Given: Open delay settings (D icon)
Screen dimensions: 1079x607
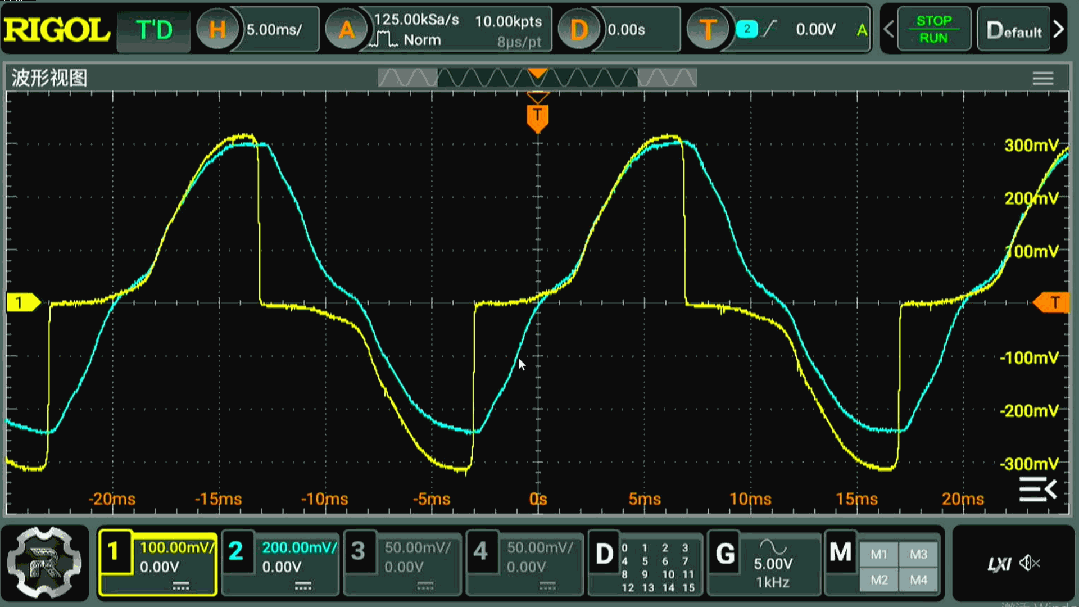Looking at the screenshot, I should (x=577, y=30).
